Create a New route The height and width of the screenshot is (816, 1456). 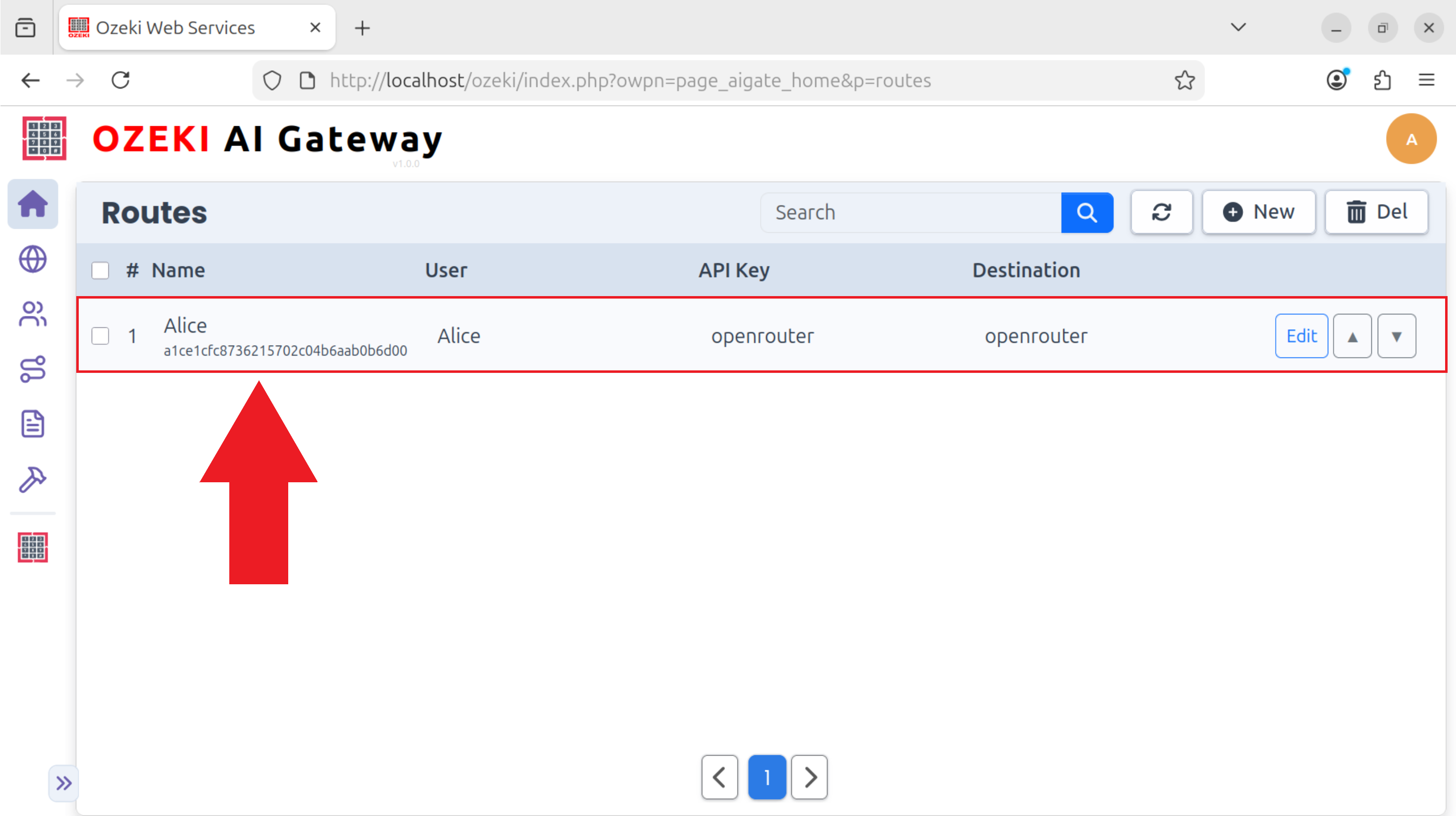coord(1259,212)
